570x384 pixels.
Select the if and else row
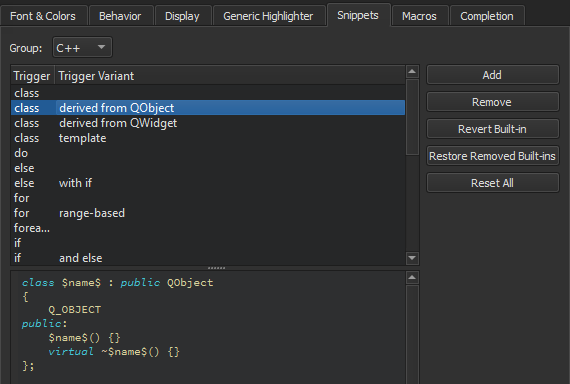click(208, 258)
